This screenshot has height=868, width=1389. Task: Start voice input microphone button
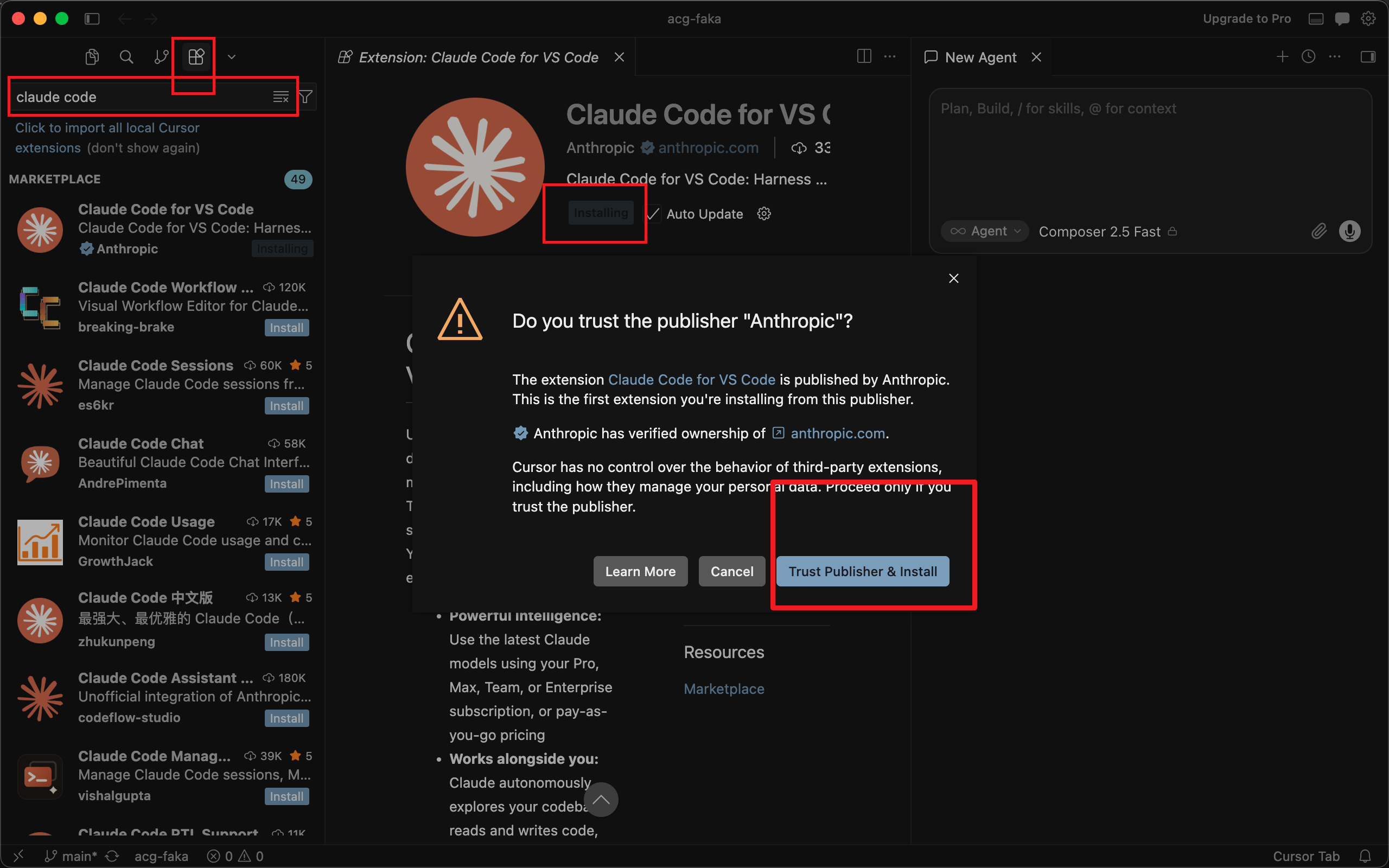pyautogui.click(x=1349, y=231)
